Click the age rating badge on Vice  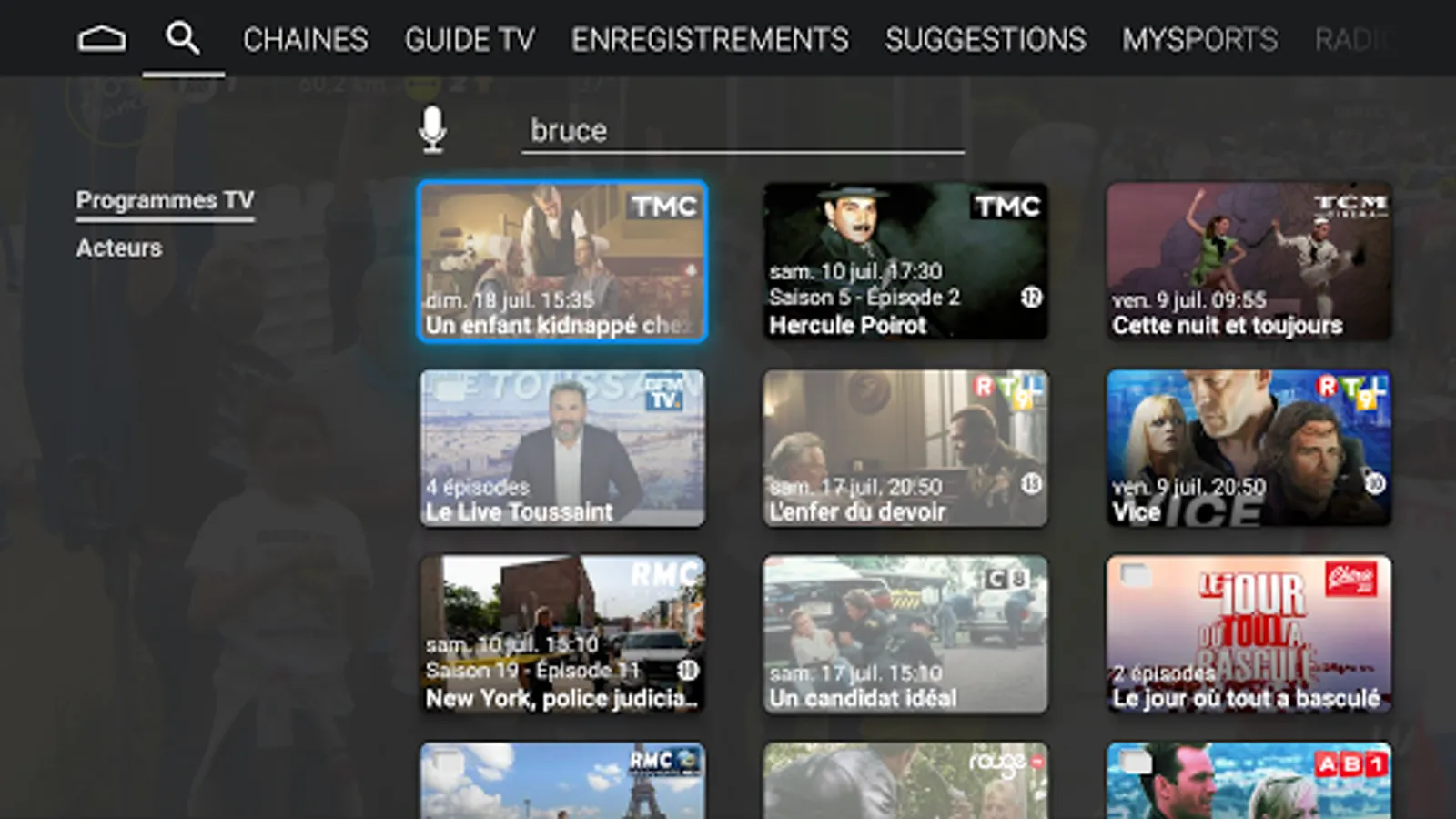click(x=1374, y=484)
